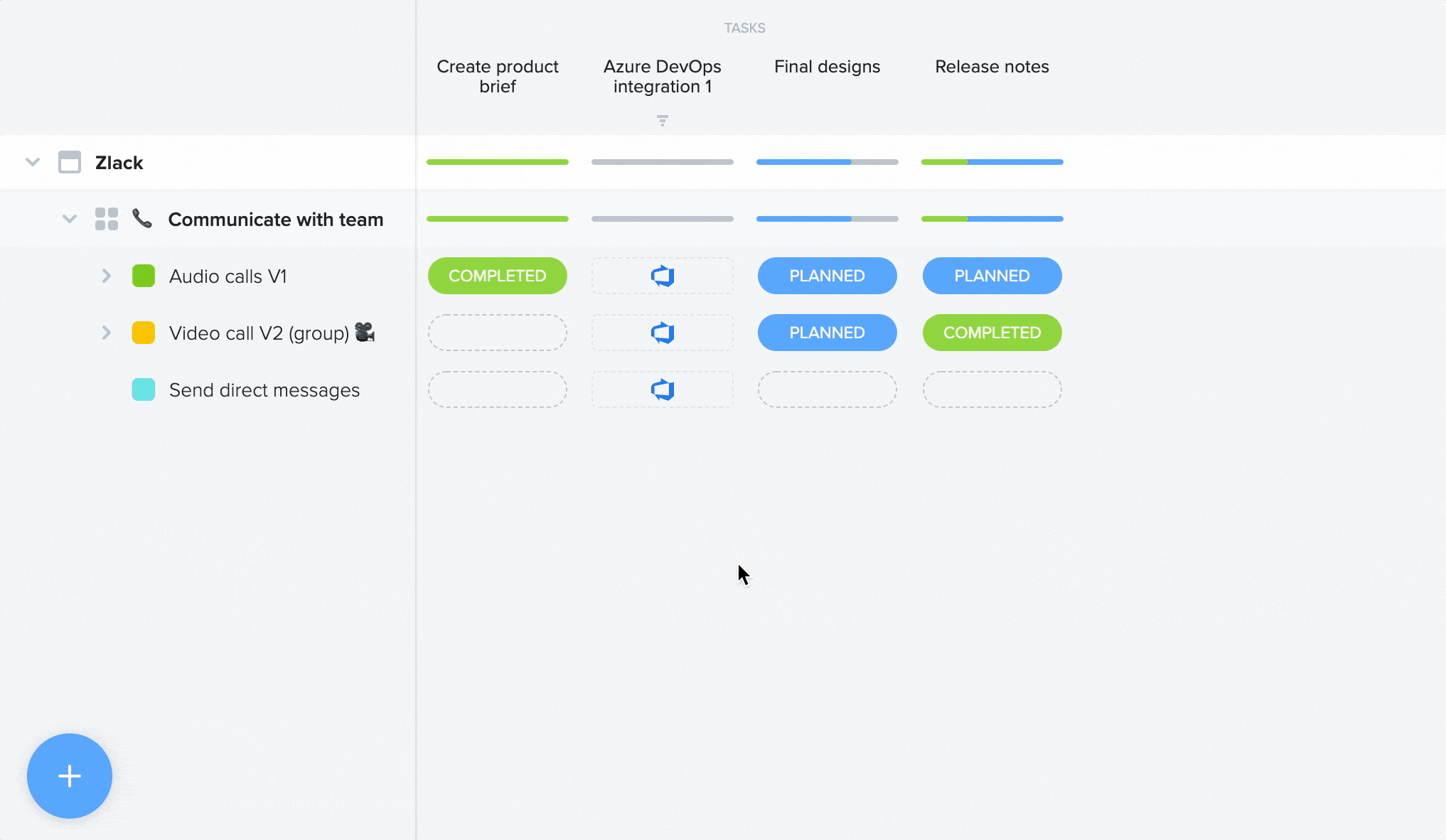Screen dimensions: 1446x840
Task: Toggle Video call V2 COMPLETED pill under Release notes
Action: 992,333
